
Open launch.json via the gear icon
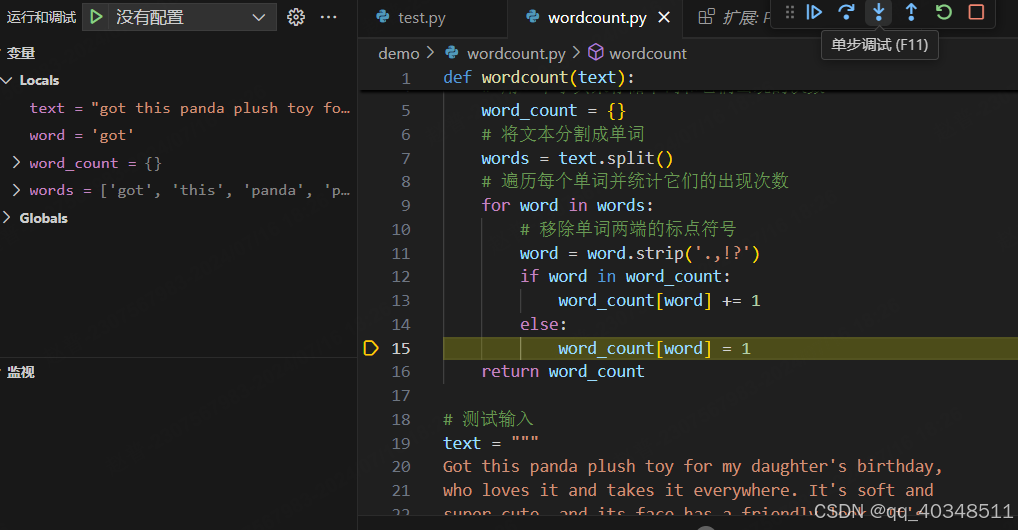[x=296, y=17]
